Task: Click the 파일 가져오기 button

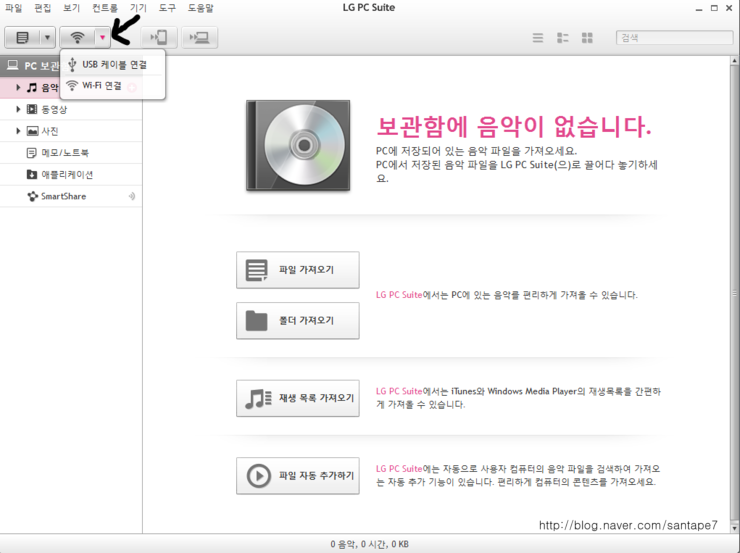Action: pyautogui.click(x=298, y=270)
